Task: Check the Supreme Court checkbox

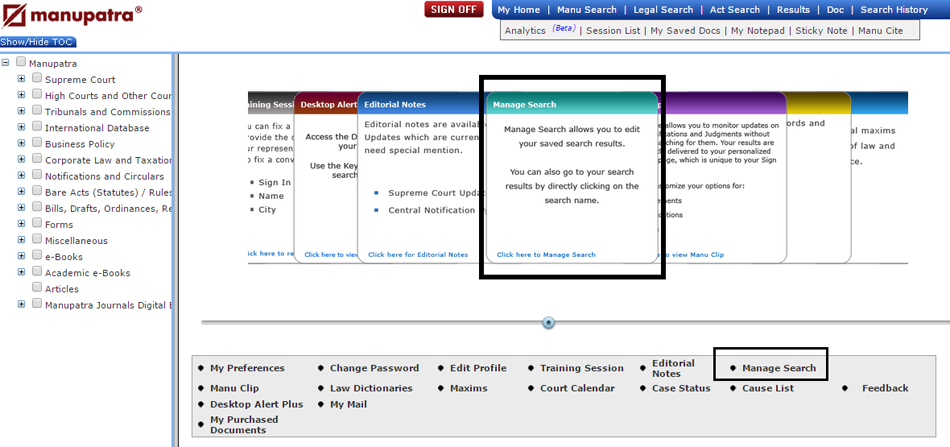Action: coord(37,78)
